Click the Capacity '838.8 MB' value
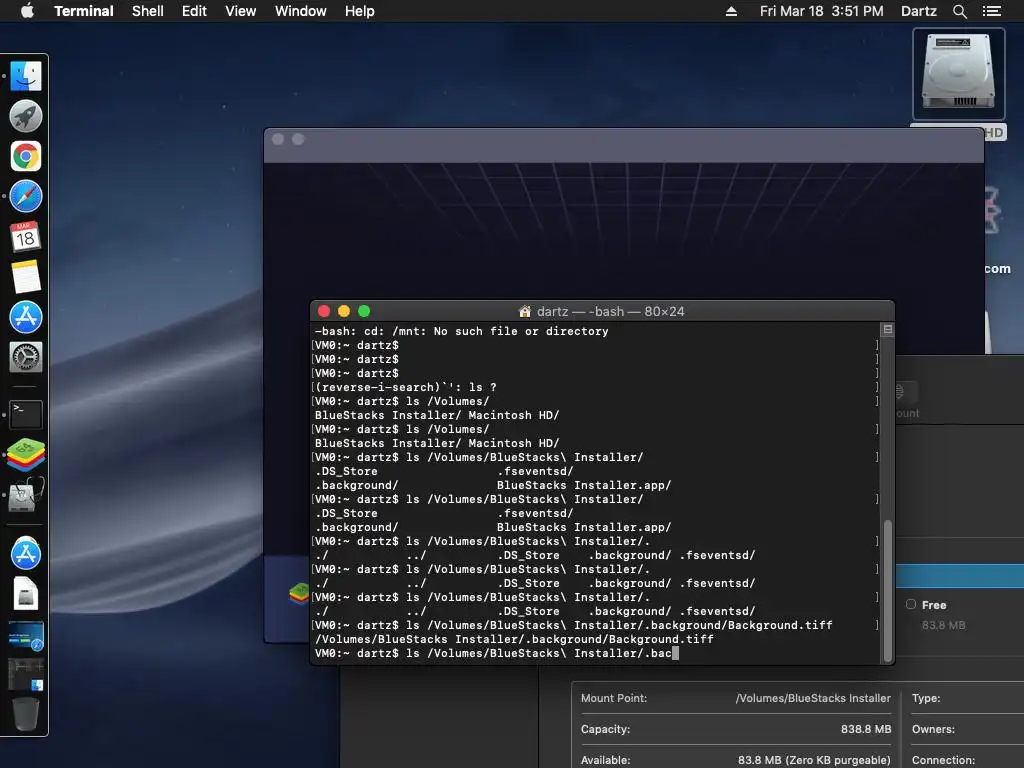 tap(866, 729)
